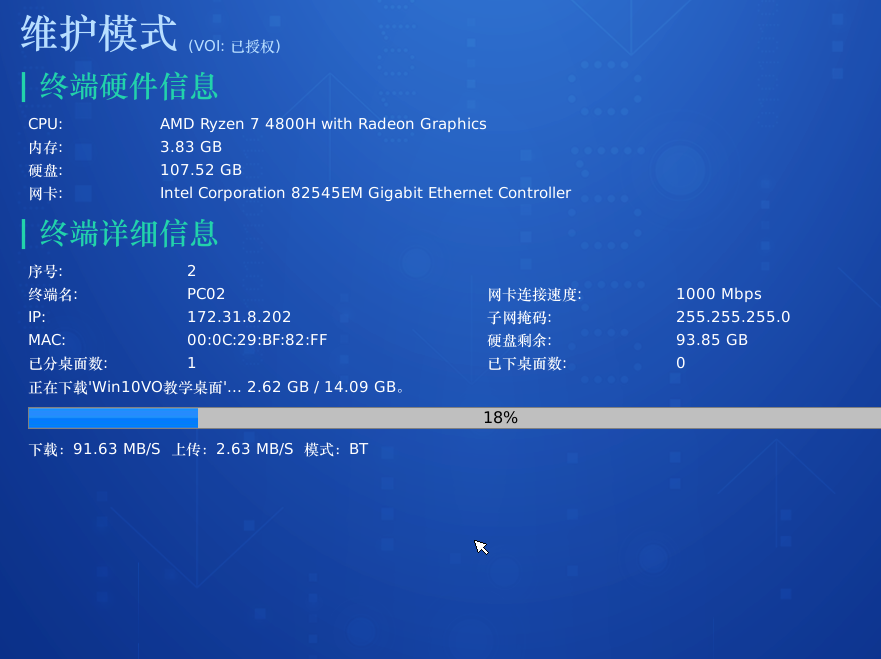Select the 93.85 GB remaining disk value
881x659 pixels.
coord(711,340)
